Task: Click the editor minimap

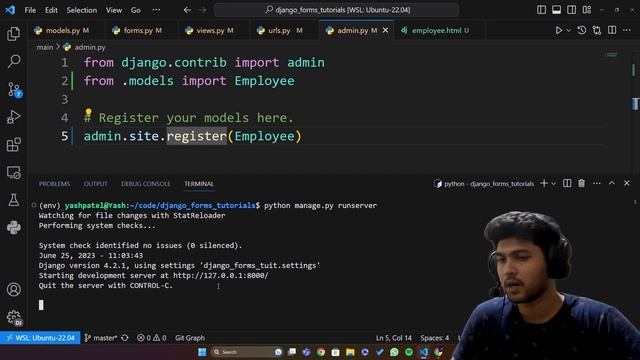Action: coord(611,55)
